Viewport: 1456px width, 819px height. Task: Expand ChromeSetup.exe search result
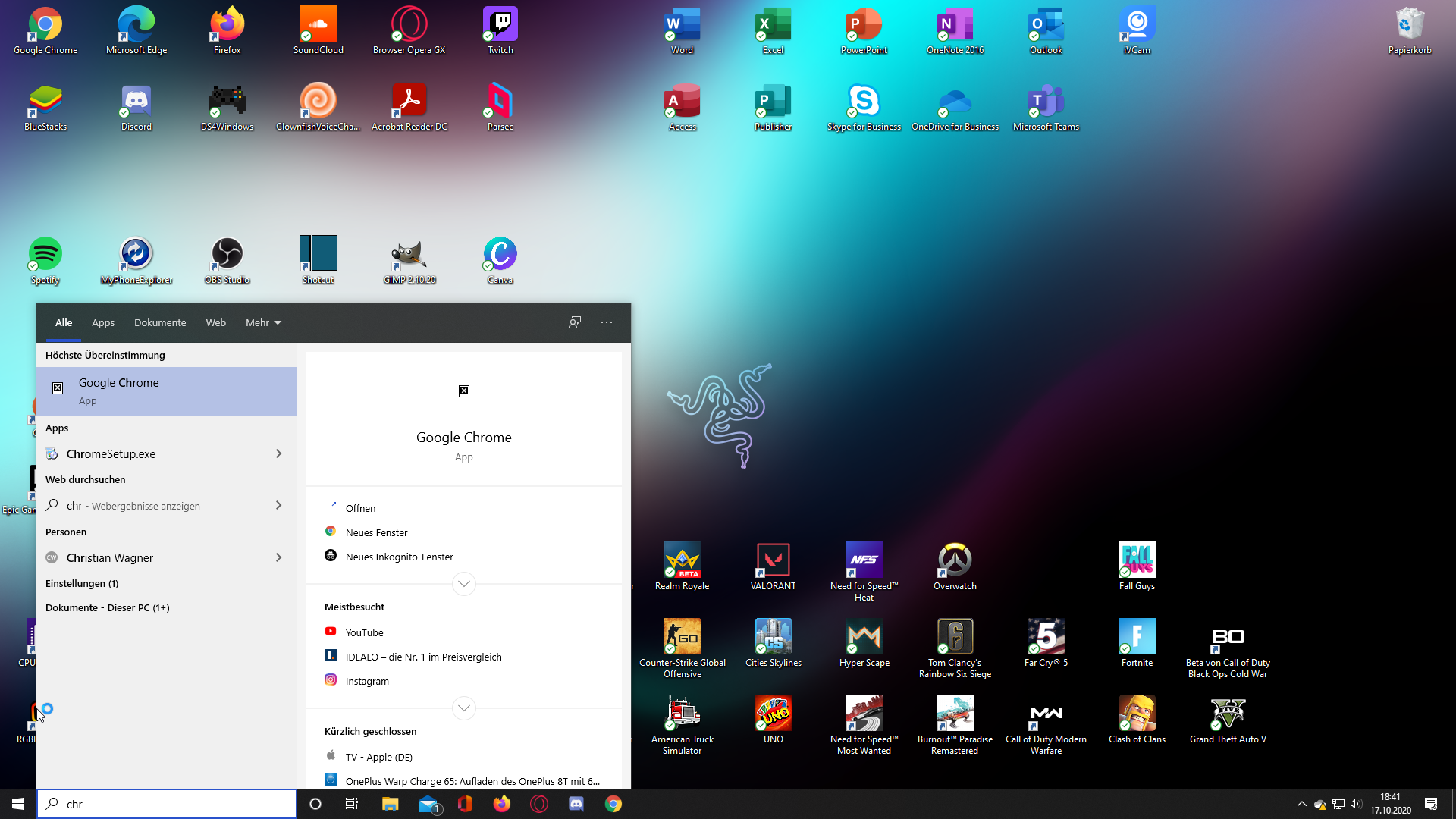coord(280,453)
